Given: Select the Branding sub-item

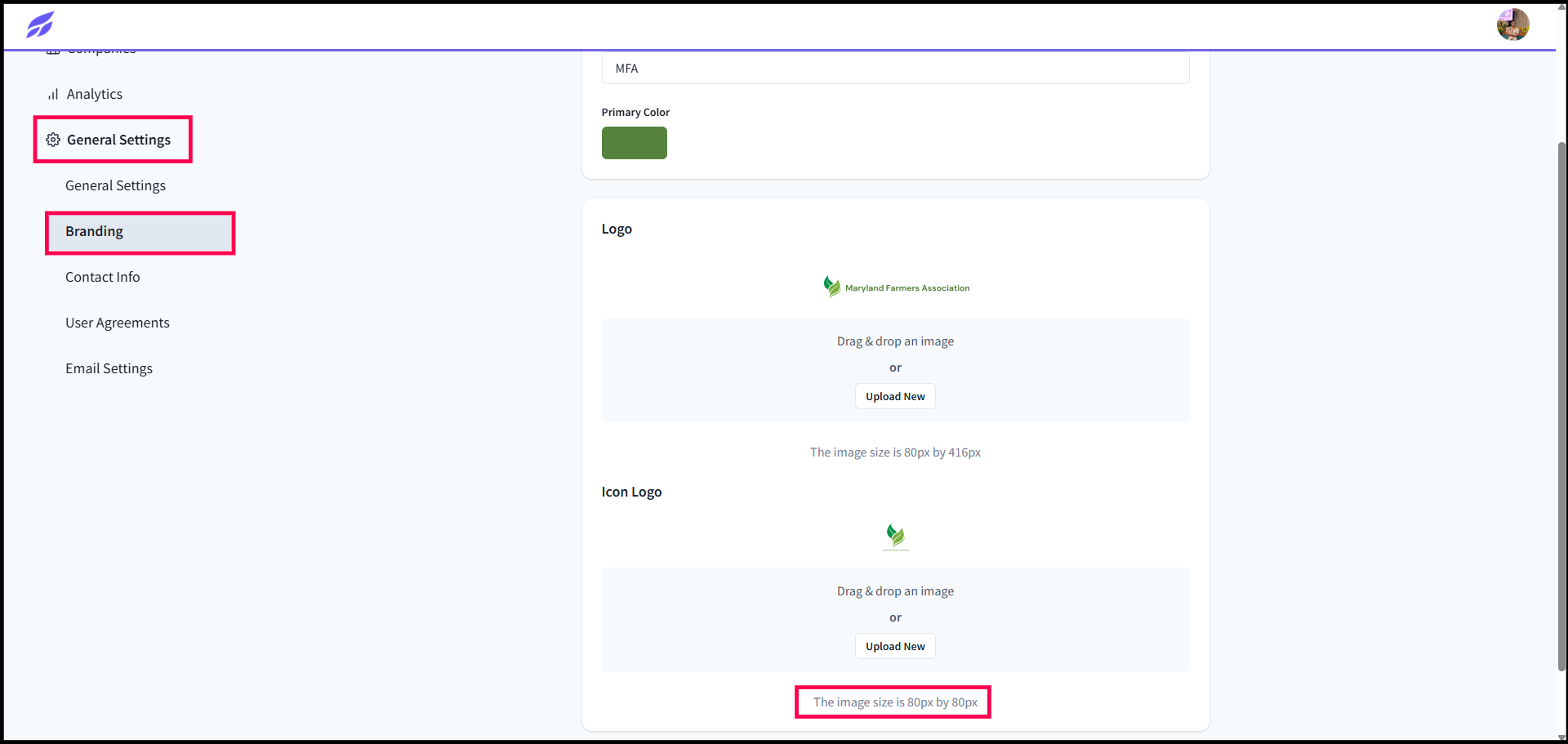Looking at the screenshot, I should (x=140, y=232).
